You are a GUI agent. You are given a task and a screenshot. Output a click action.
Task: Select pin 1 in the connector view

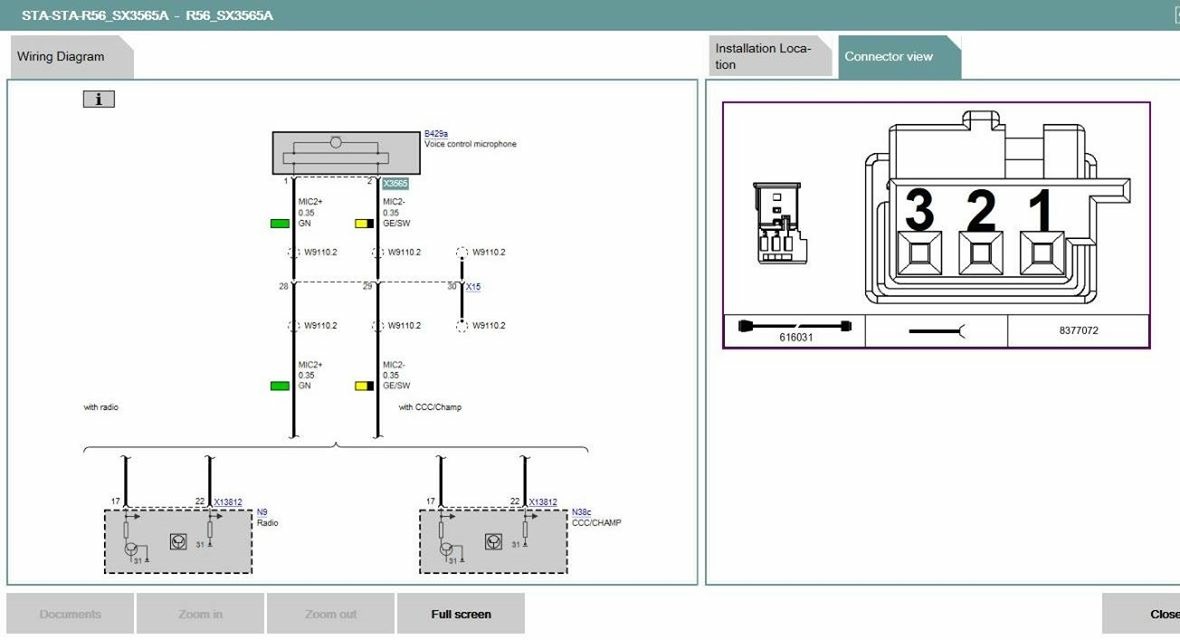pyautogui.click(x=1041, y=252)
